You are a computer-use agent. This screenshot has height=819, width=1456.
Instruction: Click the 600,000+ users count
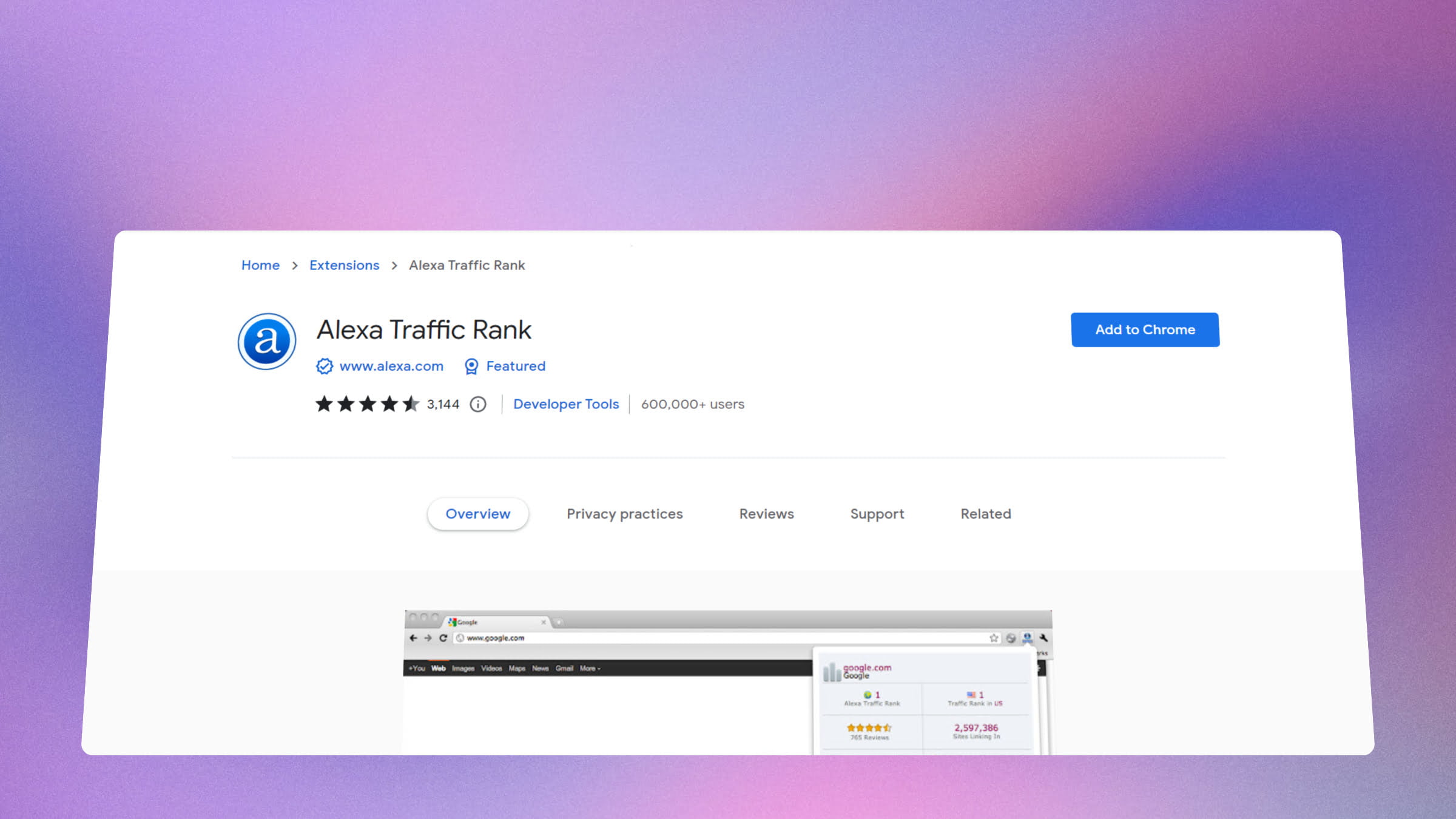coord(692,404)
